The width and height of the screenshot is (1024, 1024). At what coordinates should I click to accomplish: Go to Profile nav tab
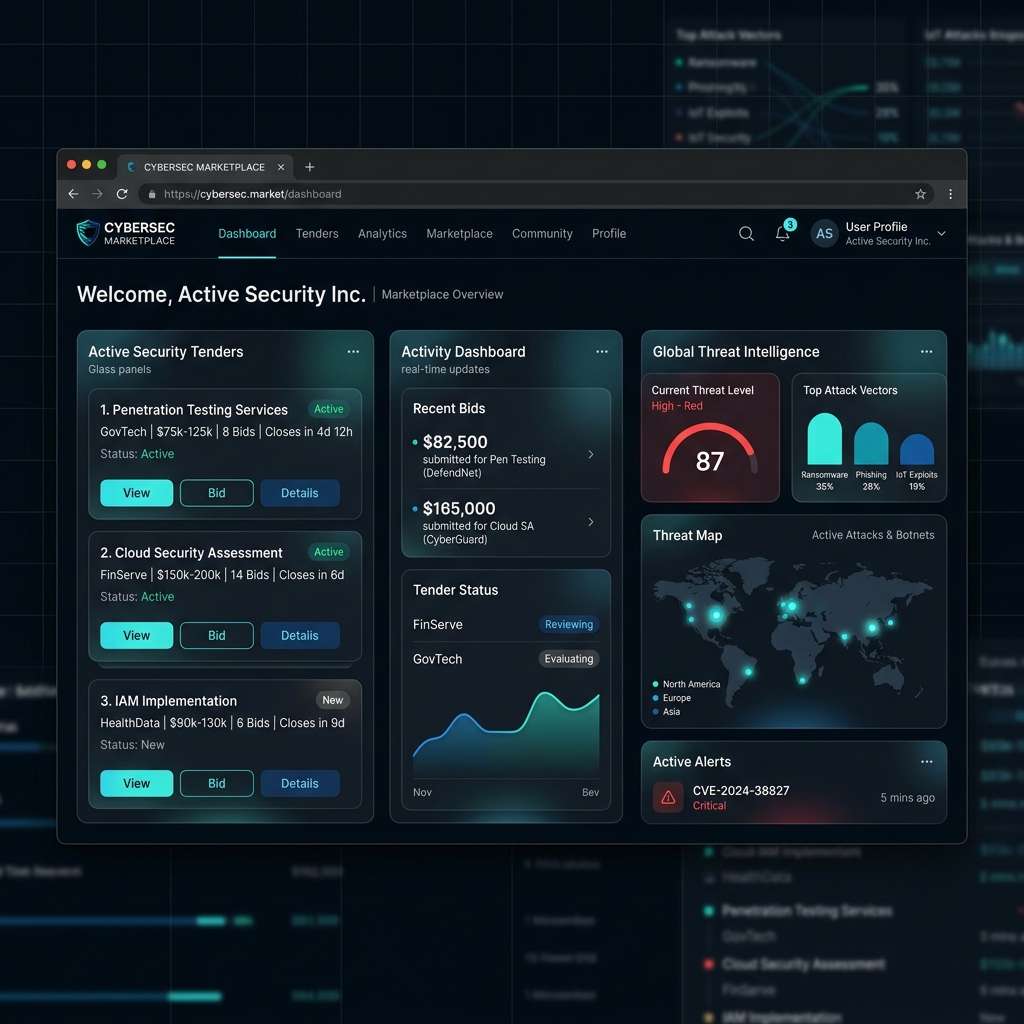tap(609, 234)
